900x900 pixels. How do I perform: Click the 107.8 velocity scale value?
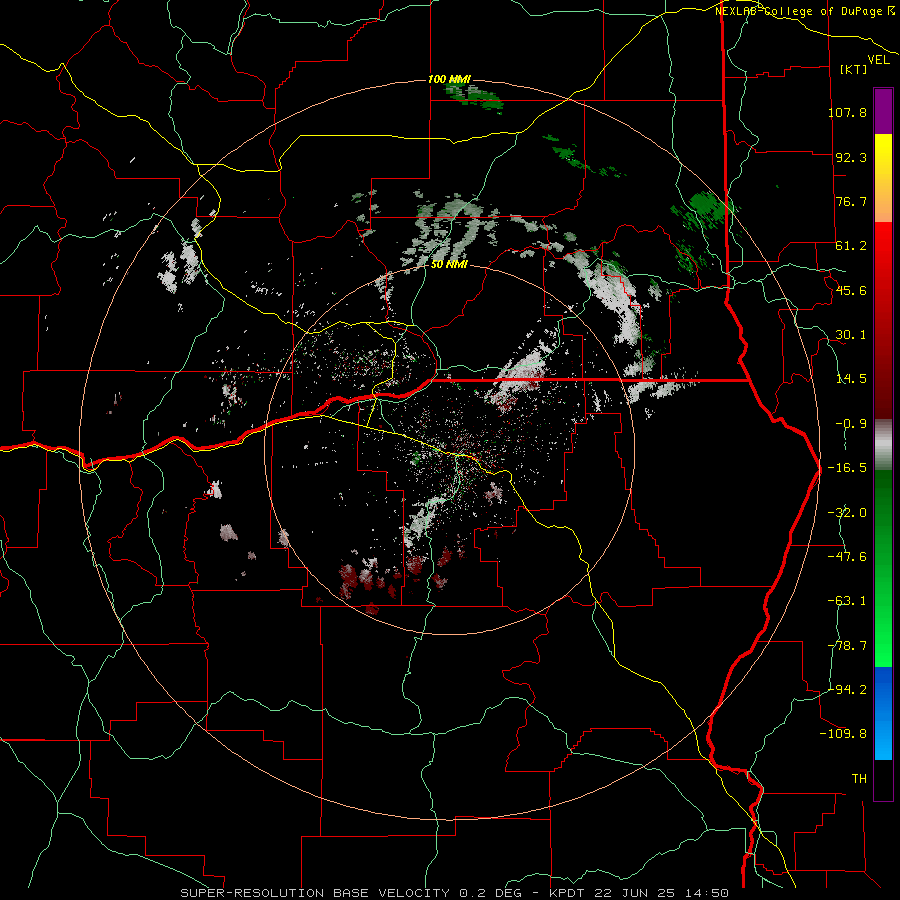pyautogui.click(x=847, y=112)
